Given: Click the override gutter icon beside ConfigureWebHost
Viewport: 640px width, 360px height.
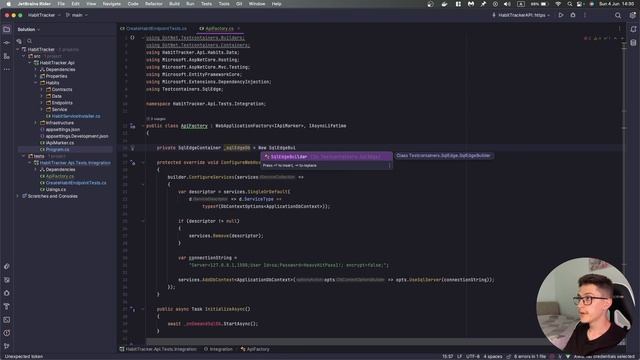Looking at the screenshot, I should (133, 162).
